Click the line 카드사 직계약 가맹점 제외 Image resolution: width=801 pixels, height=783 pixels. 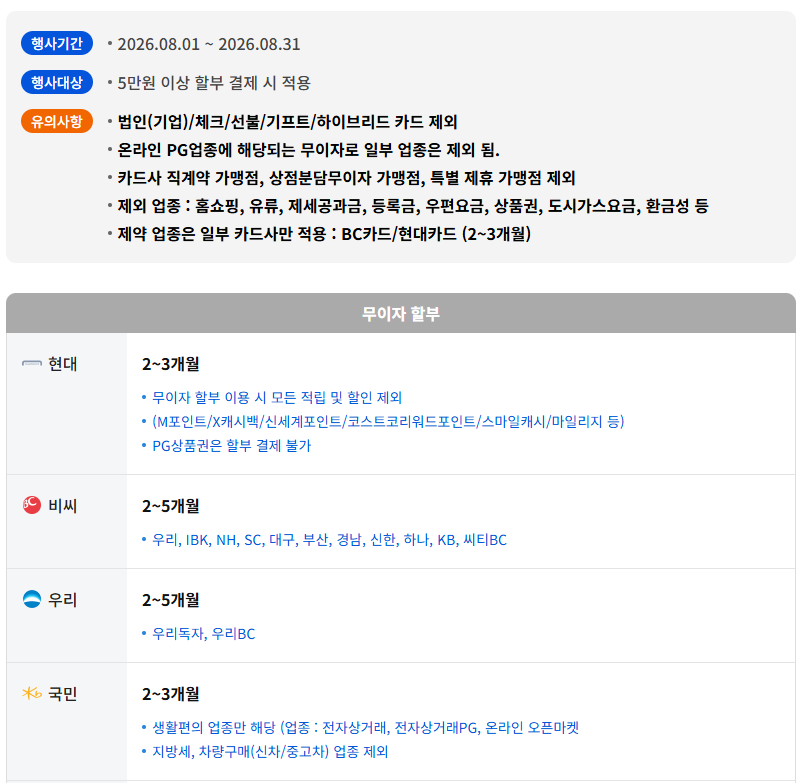pos(346,178)
